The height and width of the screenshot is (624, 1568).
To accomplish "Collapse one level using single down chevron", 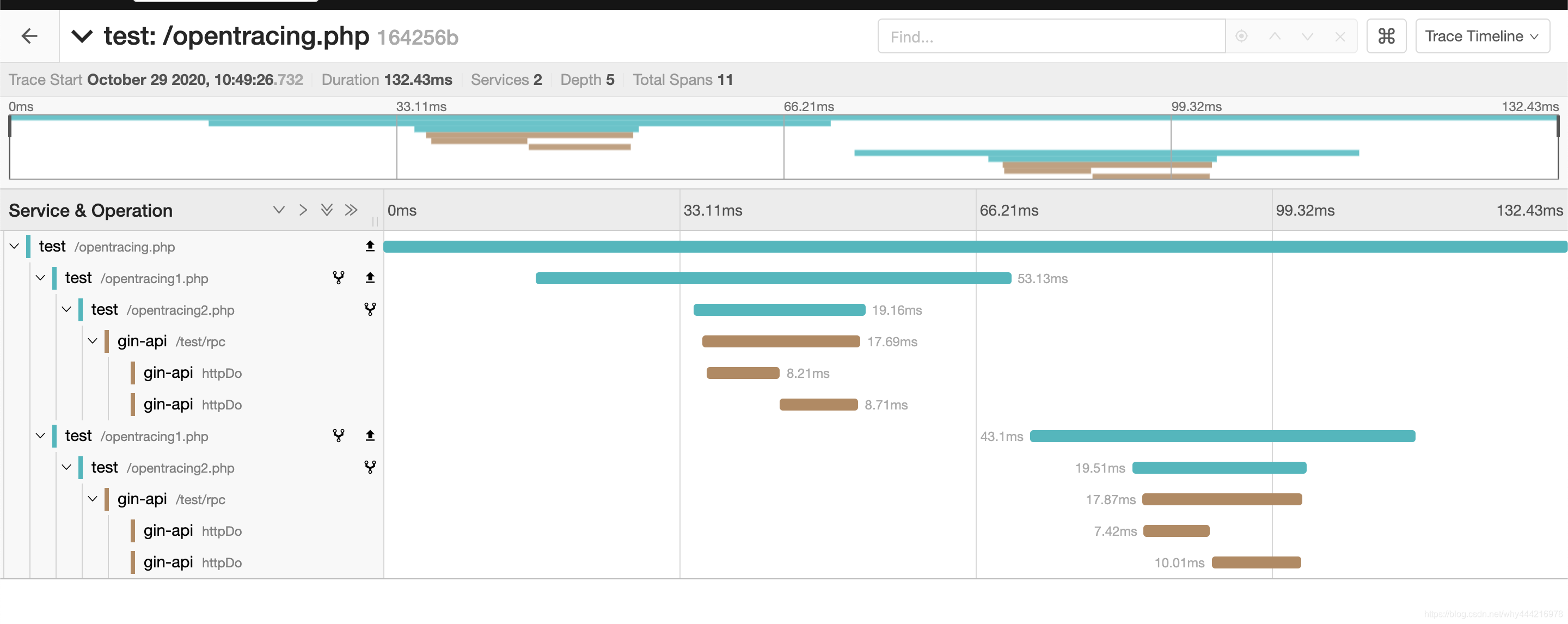I will [x=279, y=210].
